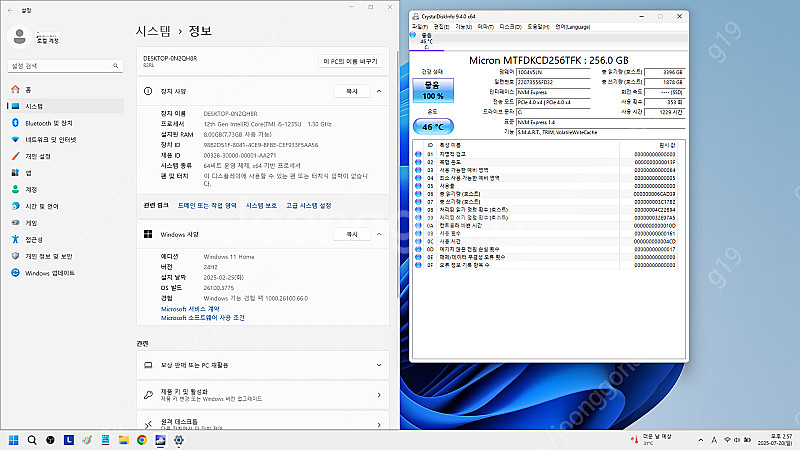Screen dimensions: 800x450
Task: Open File Explorer folder icon on taskbar
Action: tap(123, 440)
